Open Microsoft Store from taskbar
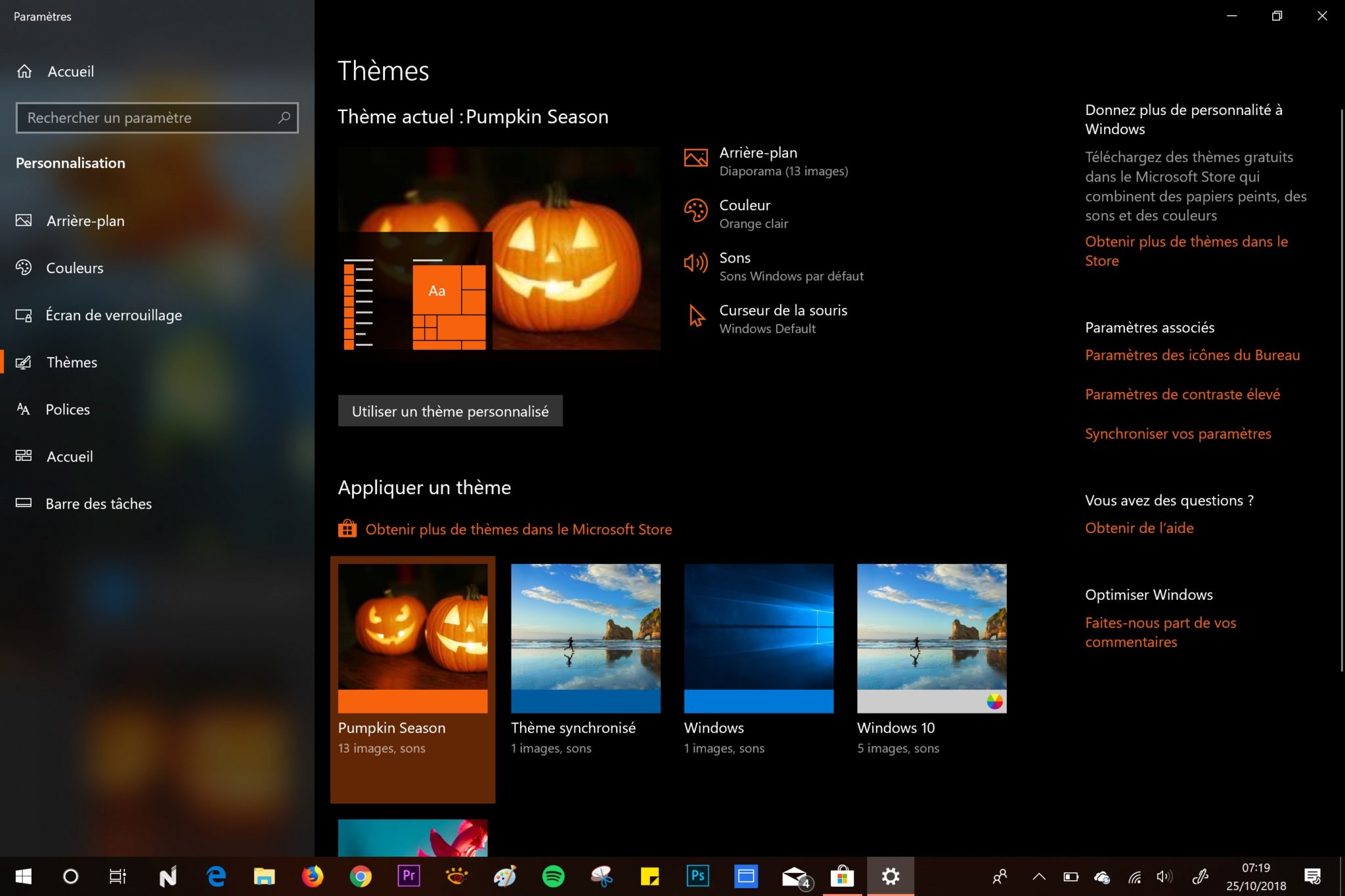Viewport: 1345px width, 896px height. [842, 876]
